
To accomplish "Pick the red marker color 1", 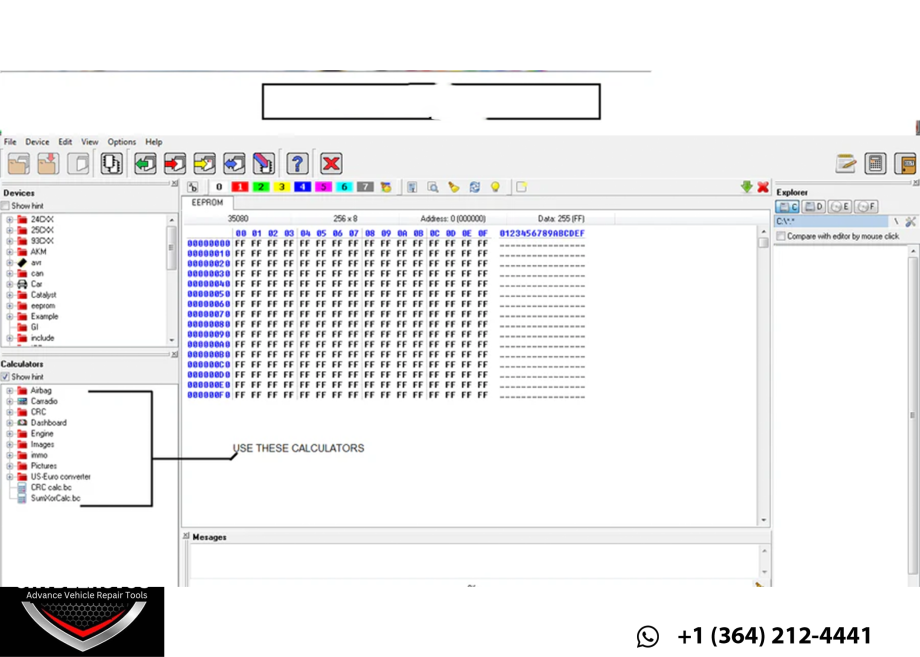I will coord(239,187).
